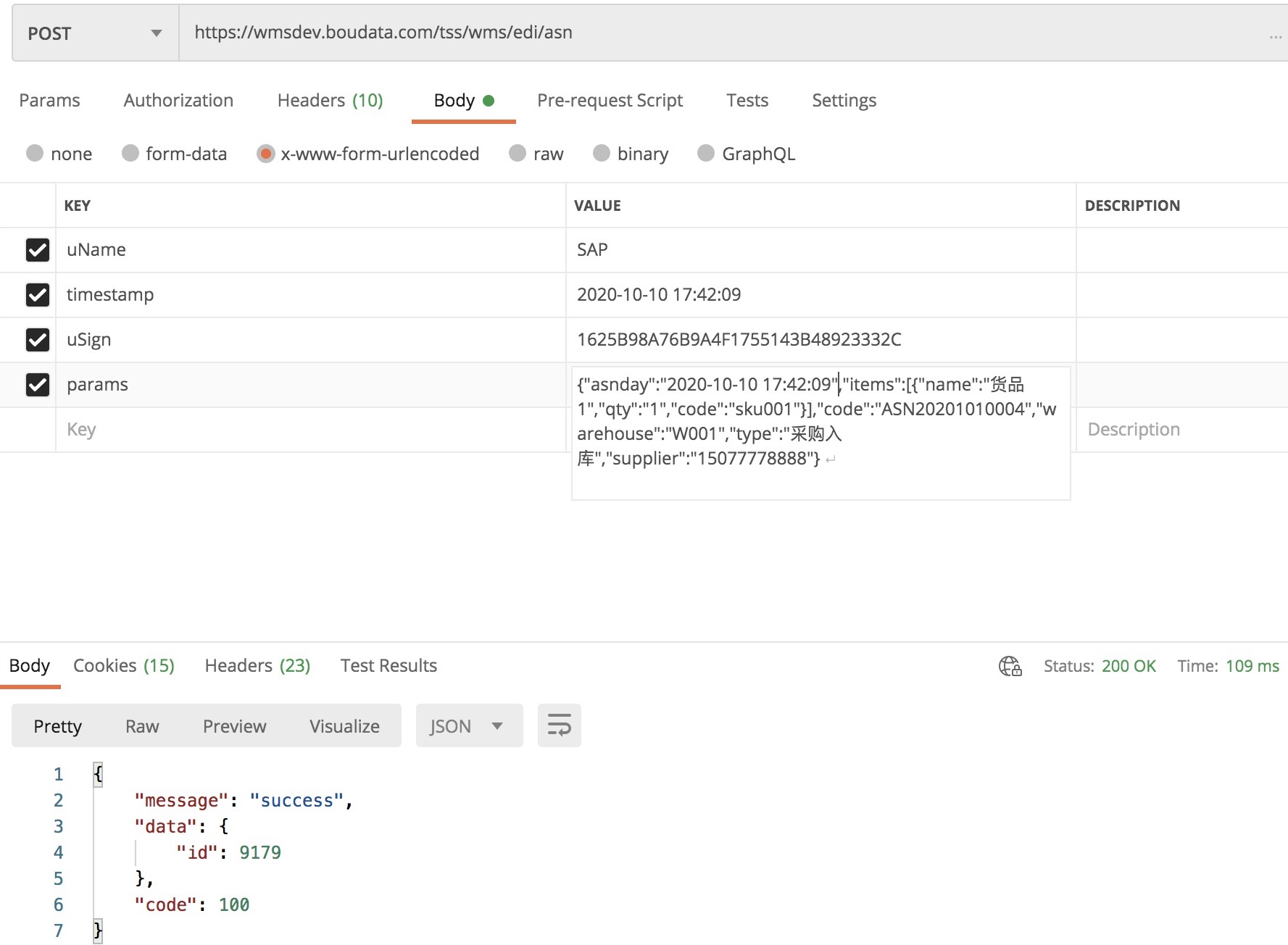This screenshot has width=1288, height=945.
Task: Click the request URL field
Action: [x=725, y=33]
